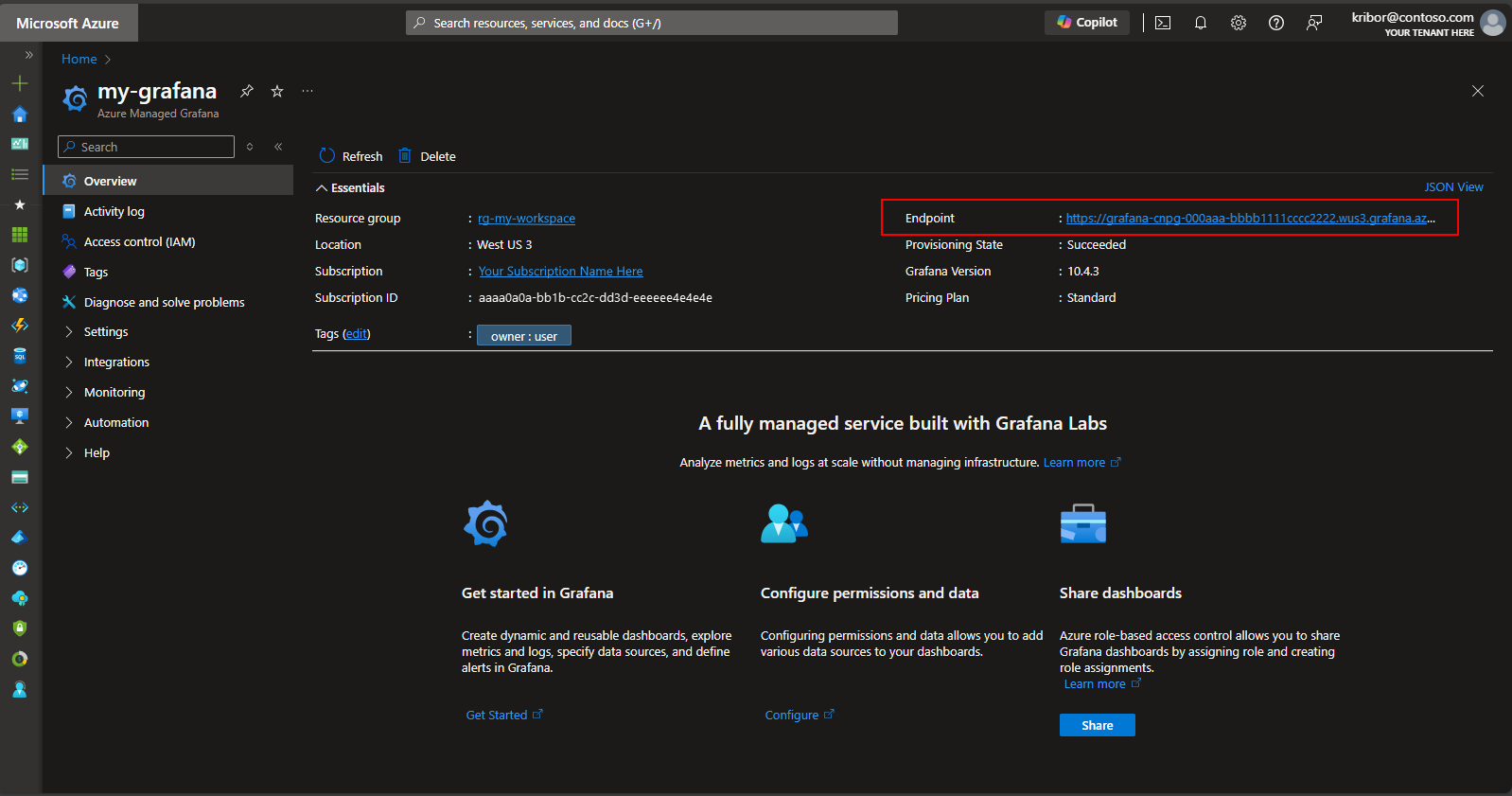Open portal settings gear

pyautogui.click(x=1239, y=23)
